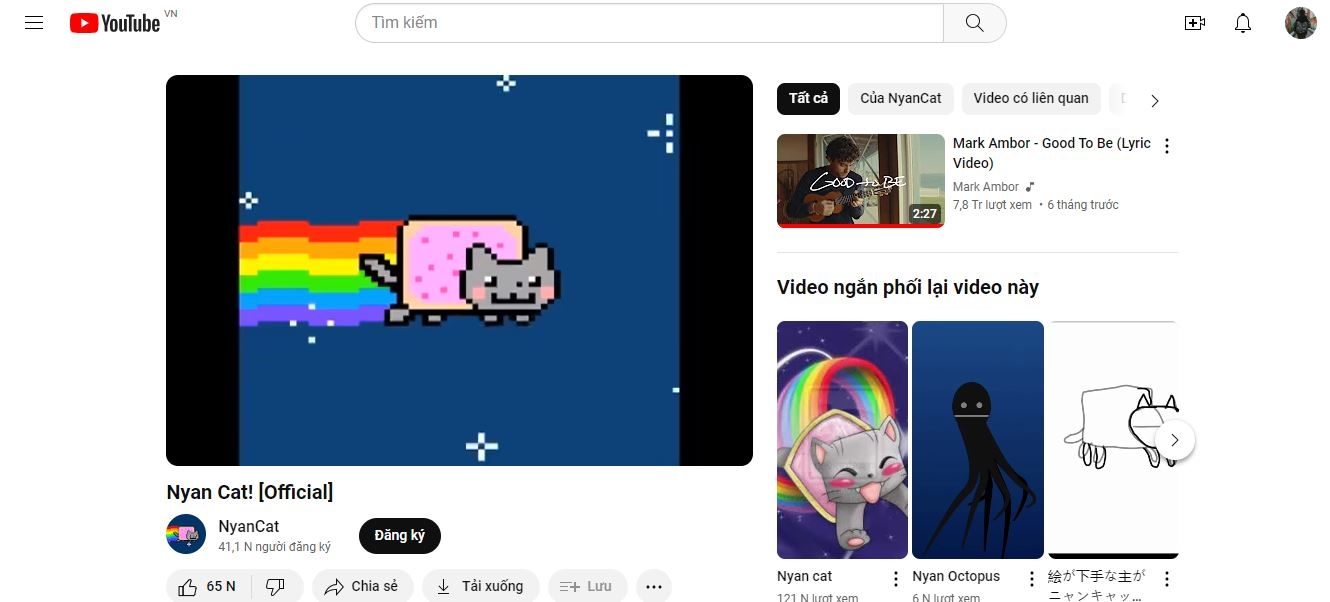Open the sketched cat short thumbnail
This screenshot has height=602, width=1330.
1113,440
